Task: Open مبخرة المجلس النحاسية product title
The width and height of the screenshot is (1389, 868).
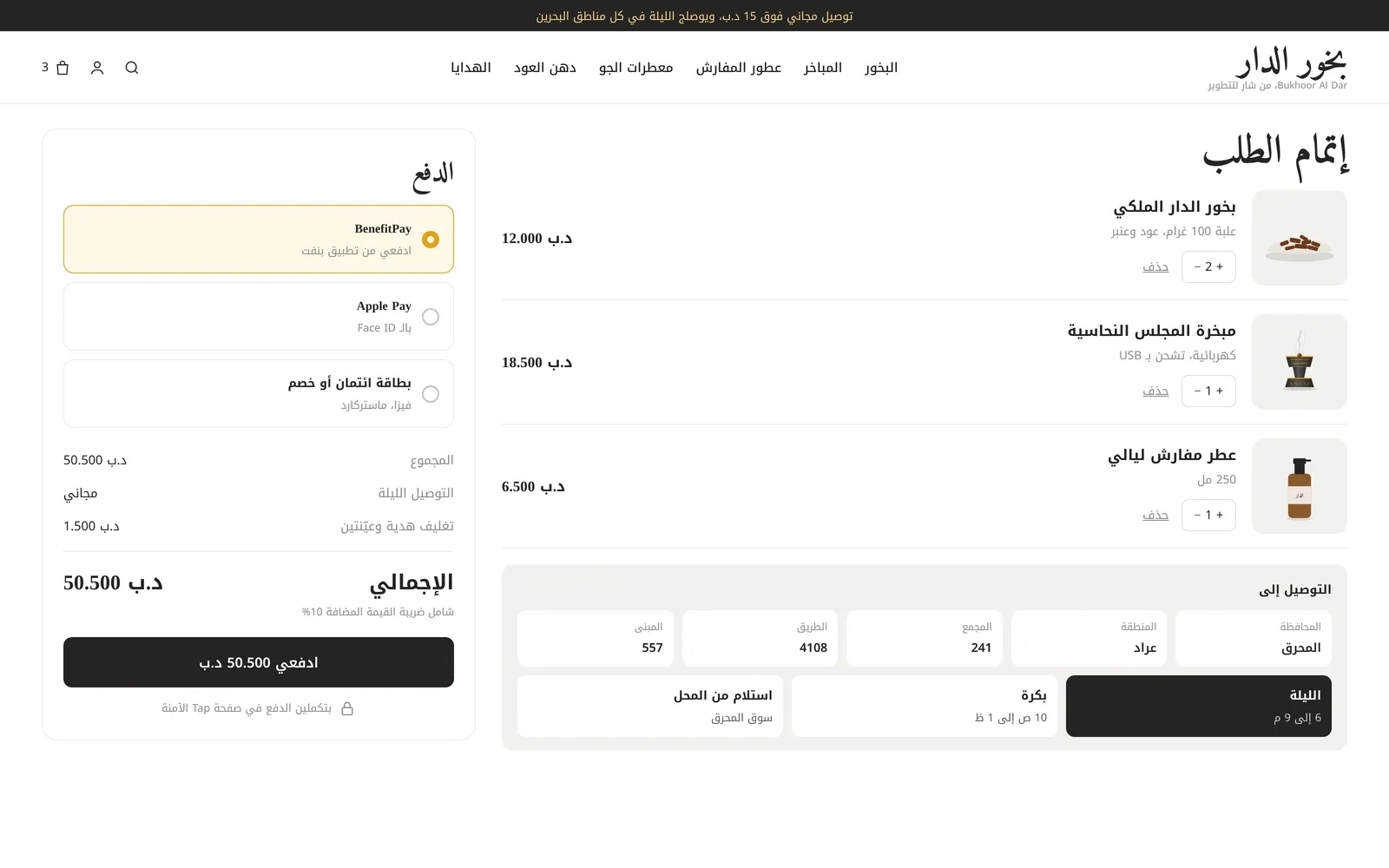Action: pos(1152,331)
